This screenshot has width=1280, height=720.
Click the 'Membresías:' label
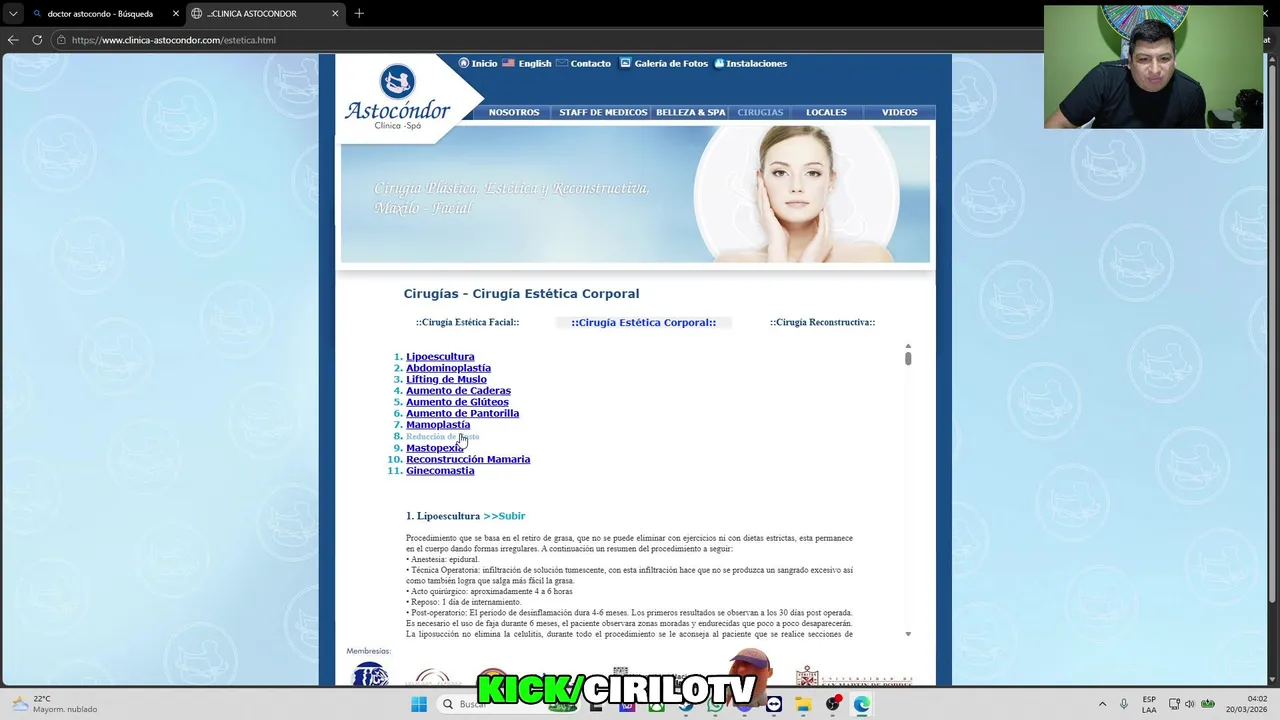369,651
